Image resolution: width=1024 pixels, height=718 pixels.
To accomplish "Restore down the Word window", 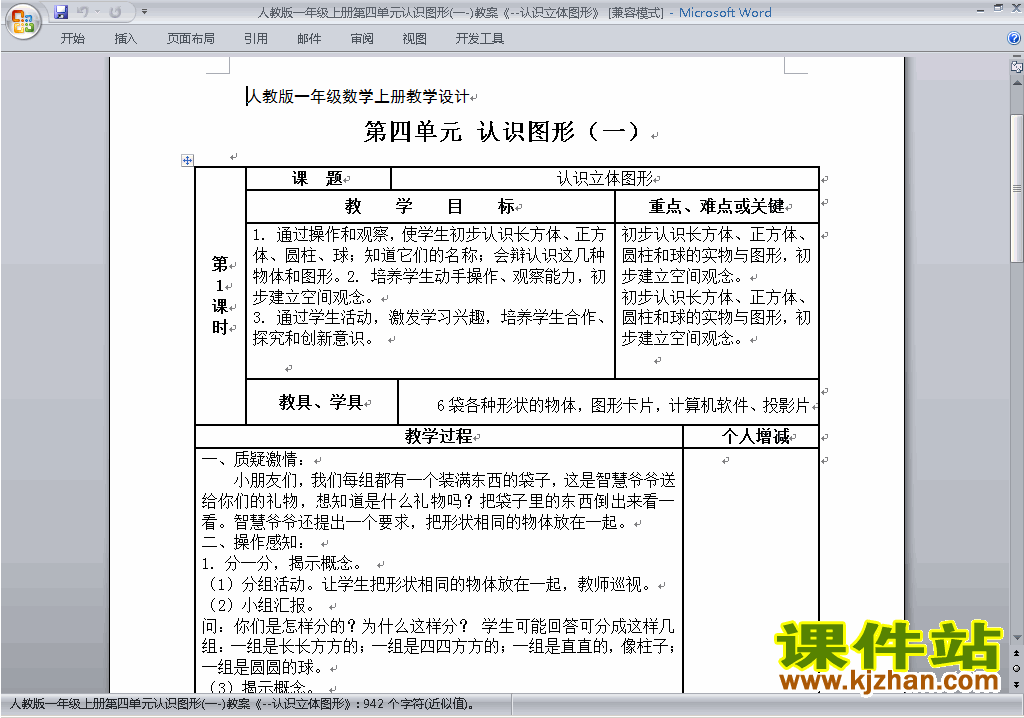I will click(998, 9).
